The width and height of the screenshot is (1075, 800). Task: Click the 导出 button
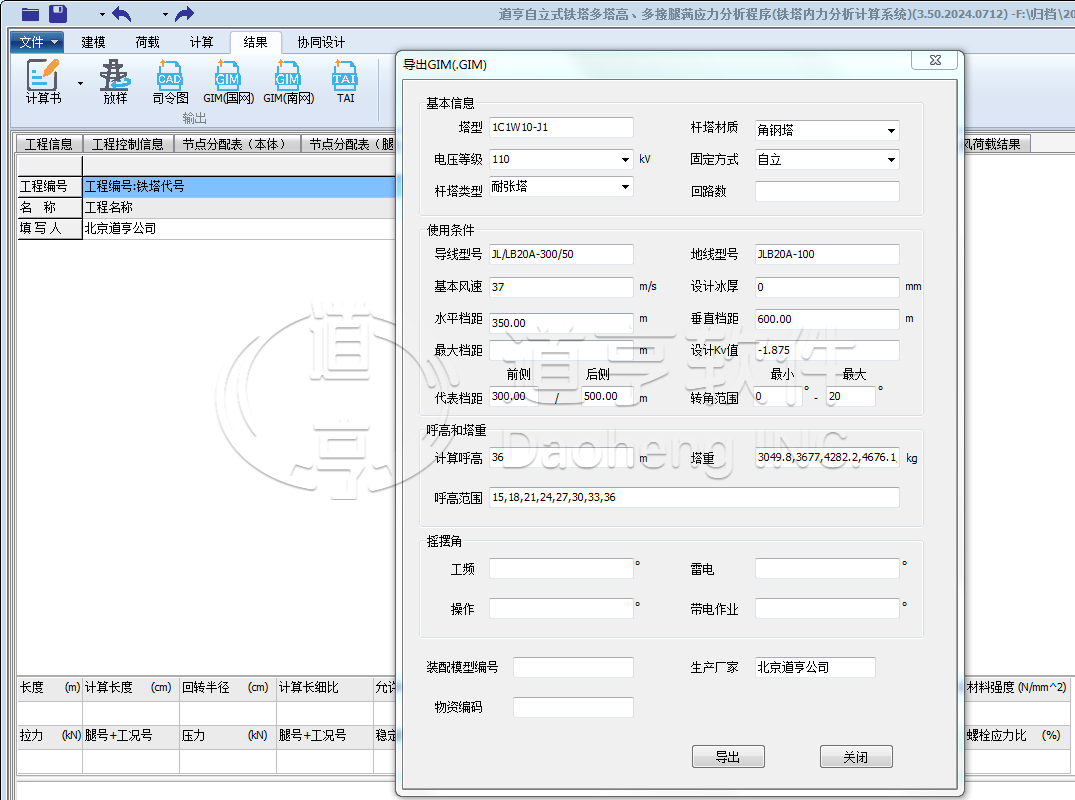pyautogui.click(x=728, y=757)
